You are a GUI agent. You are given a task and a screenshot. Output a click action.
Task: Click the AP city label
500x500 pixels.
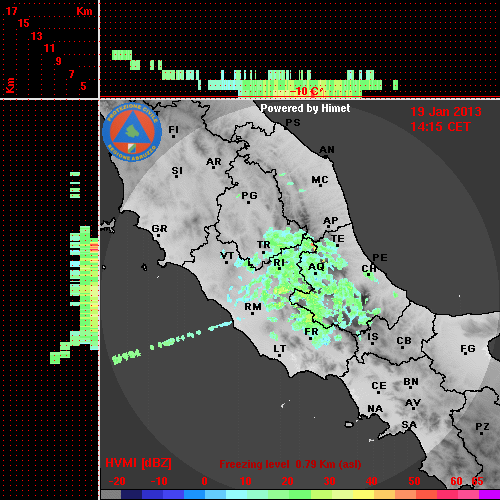pyautogui.click(x=331, y=220)
